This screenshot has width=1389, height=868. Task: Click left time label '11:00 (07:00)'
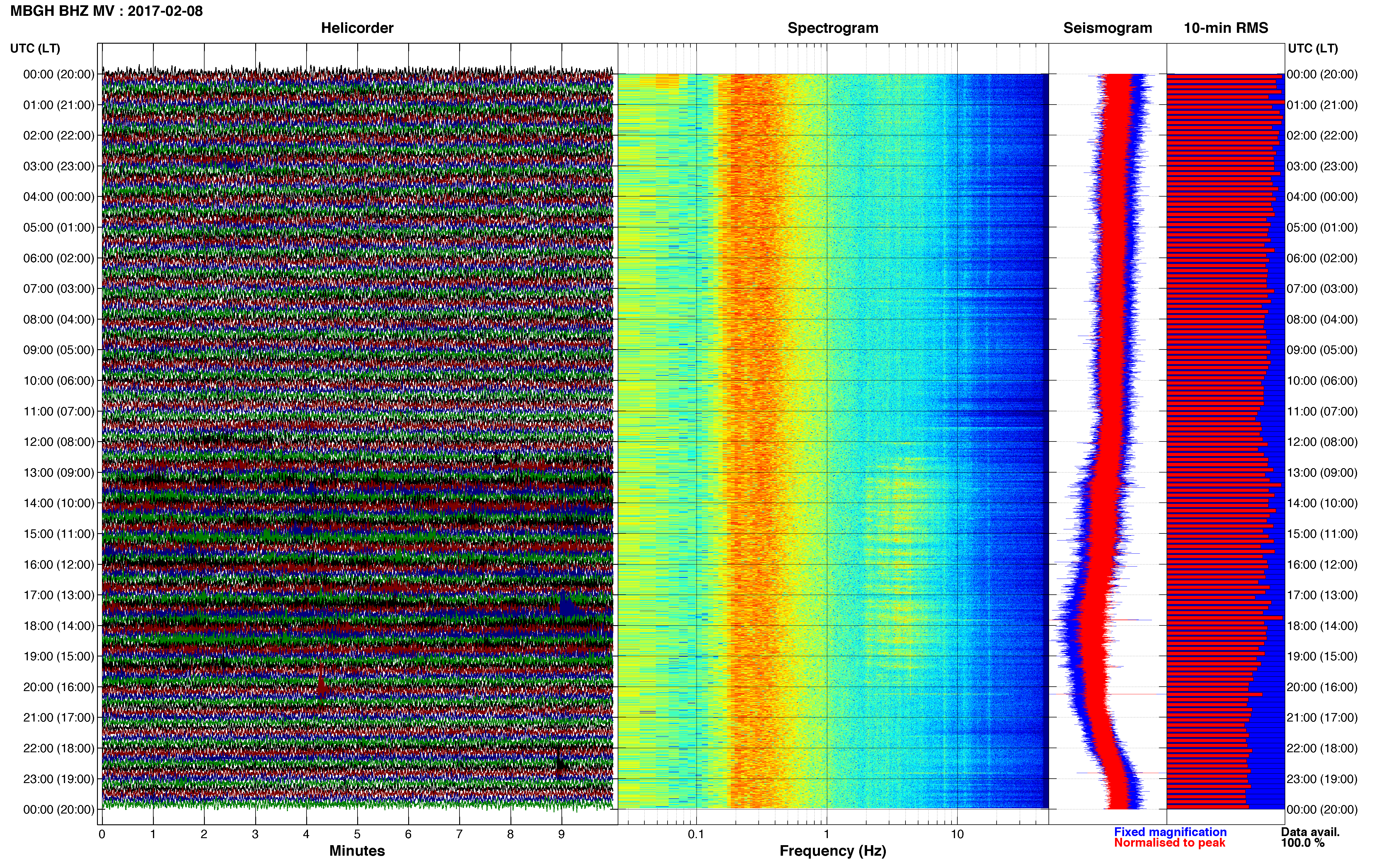tap(59, 412)
